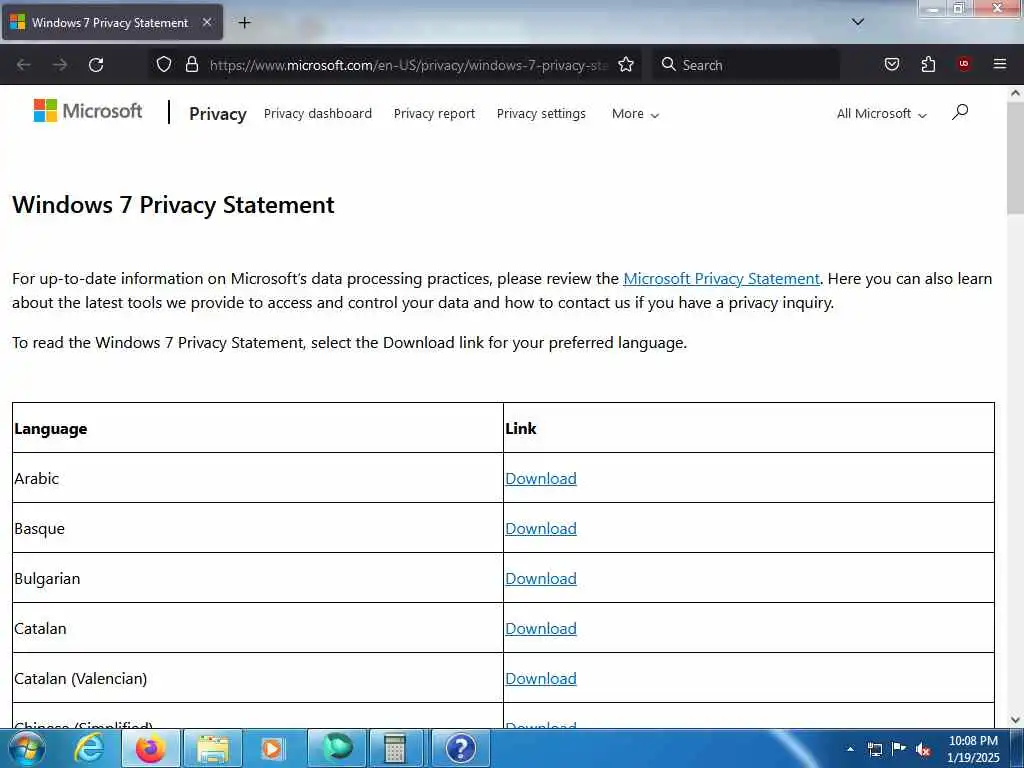
Task: Select the Bulgarian language cell
Action: [x=258, y=578]
